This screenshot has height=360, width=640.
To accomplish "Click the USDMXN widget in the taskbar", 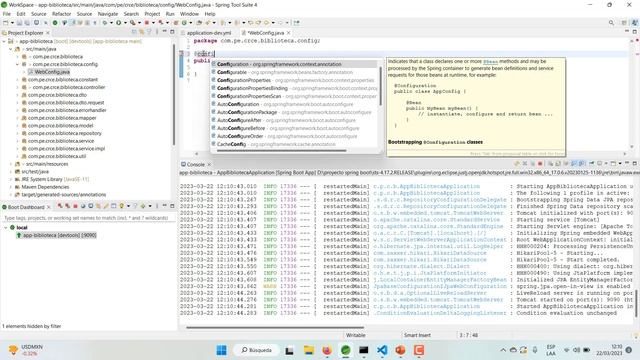I will pos(26,350).
